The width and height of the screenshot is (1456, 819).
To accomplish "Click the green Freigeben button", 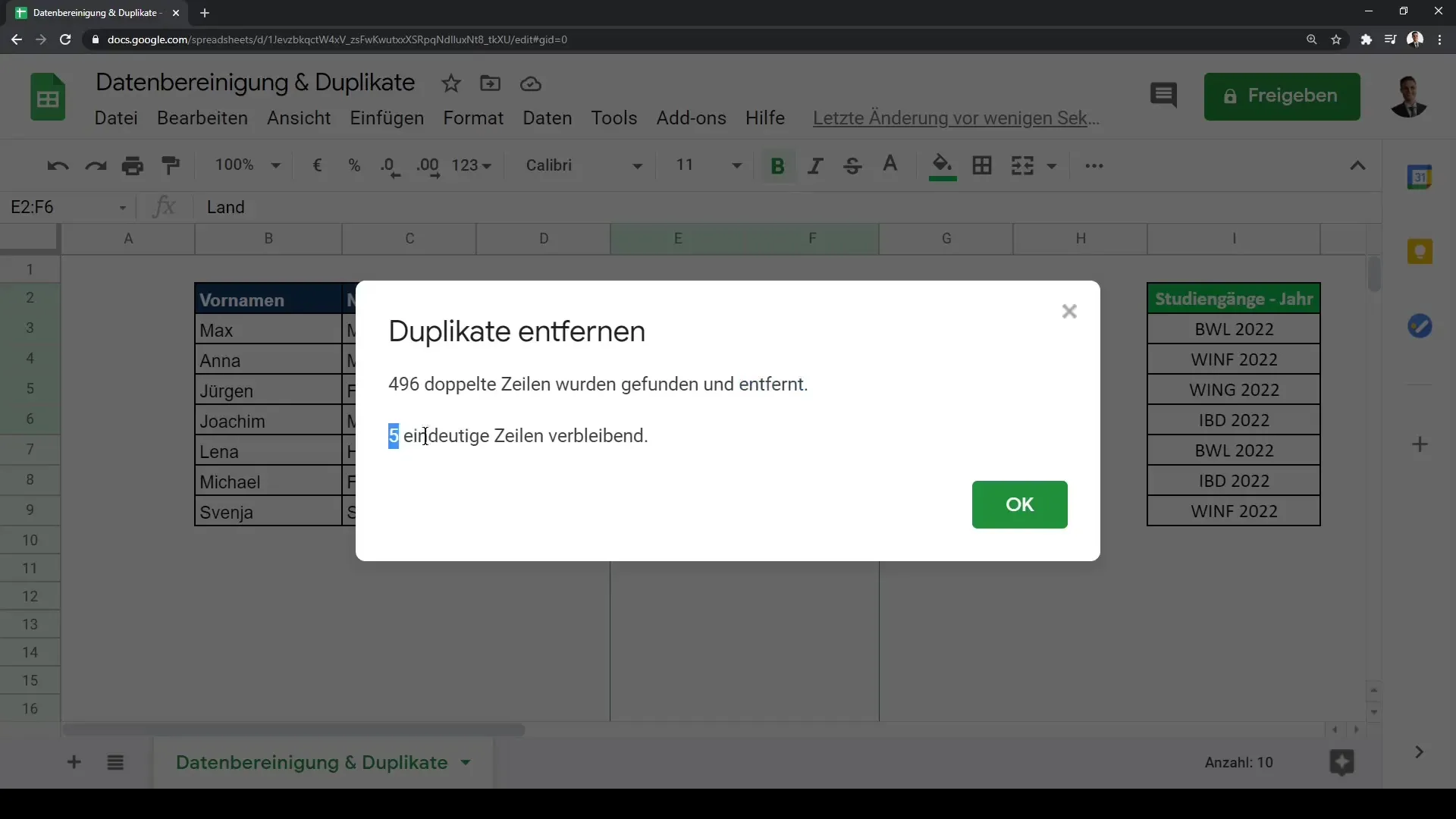I will [x=1282, y=96].
